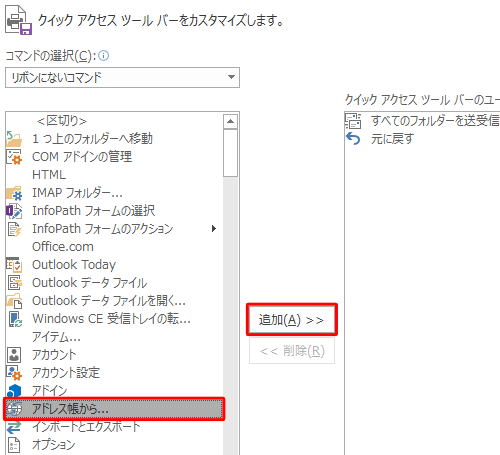
Task: Select IMAP フォルダー... command
Action: 114,193
